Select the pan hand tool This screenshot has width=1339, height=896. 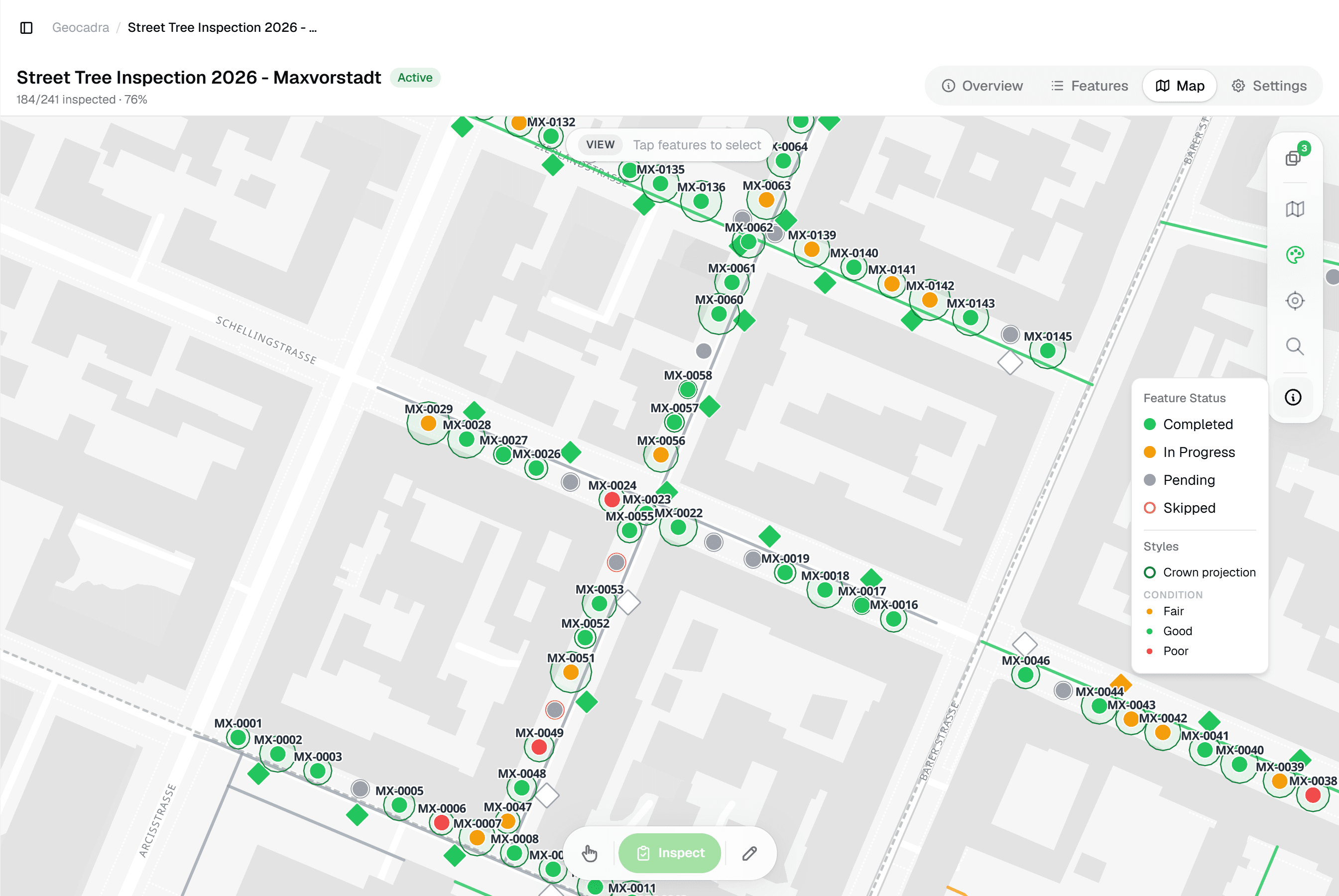(589, 853)
